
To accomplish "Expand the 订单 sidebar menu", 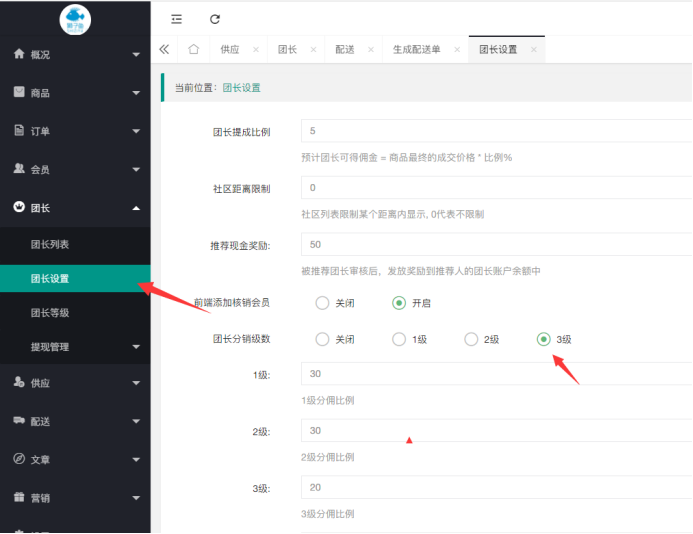I will coord(75,131).
